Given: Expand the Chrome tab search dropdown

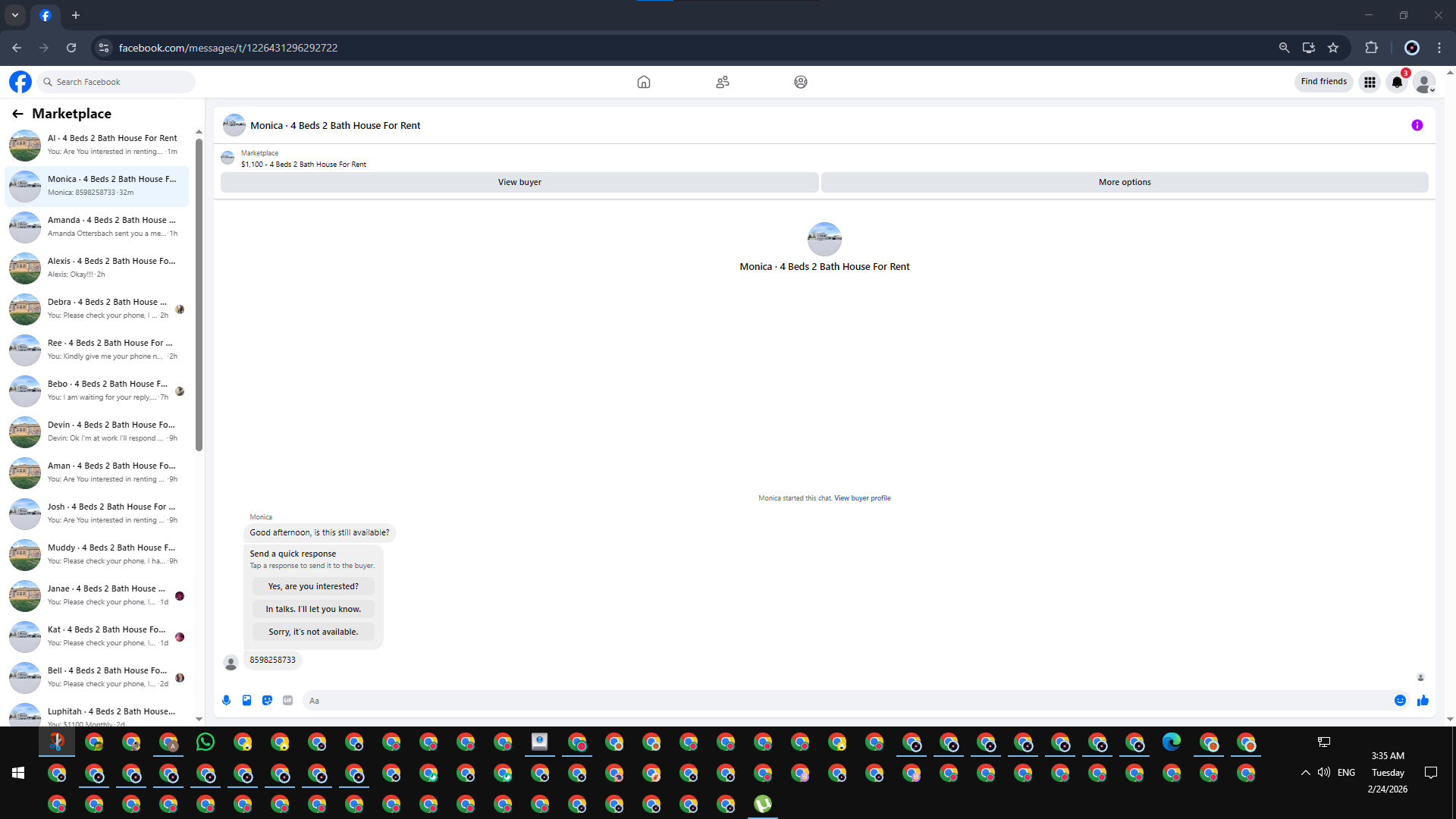Looking at the screenshot, I should click(14, 15).
